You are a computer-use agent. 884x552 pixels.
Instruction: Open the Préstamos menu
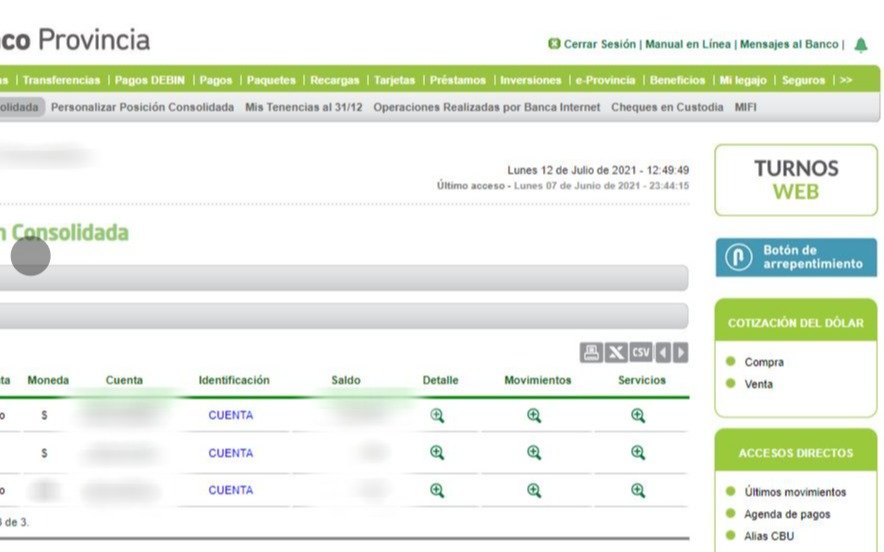[x=457, y=80]
